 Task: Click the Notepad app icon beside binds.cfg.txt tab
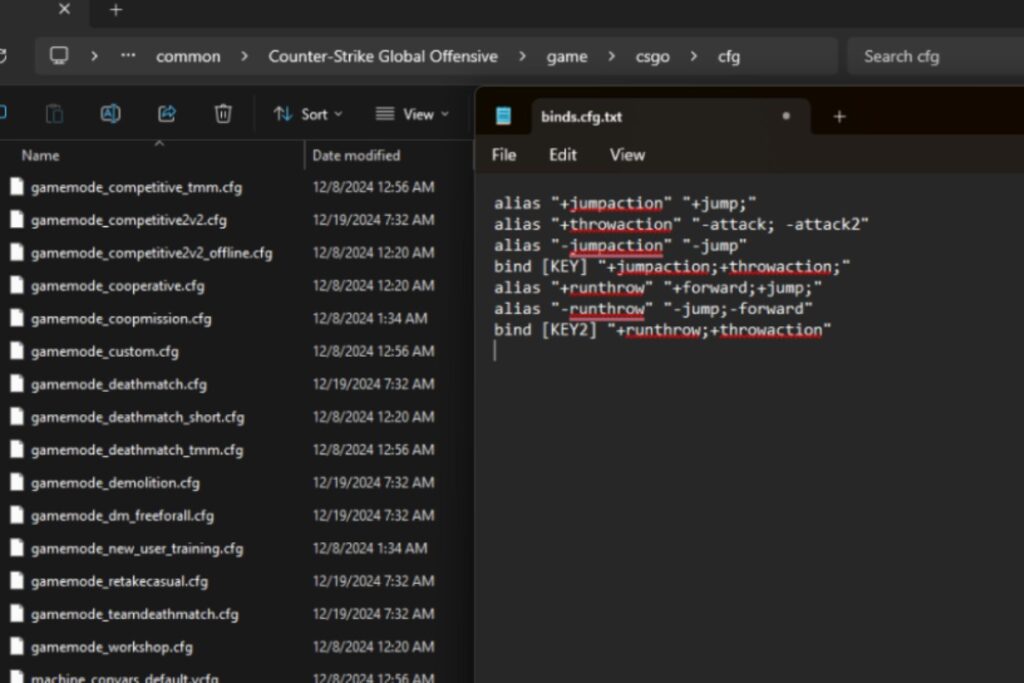[504, 116]
